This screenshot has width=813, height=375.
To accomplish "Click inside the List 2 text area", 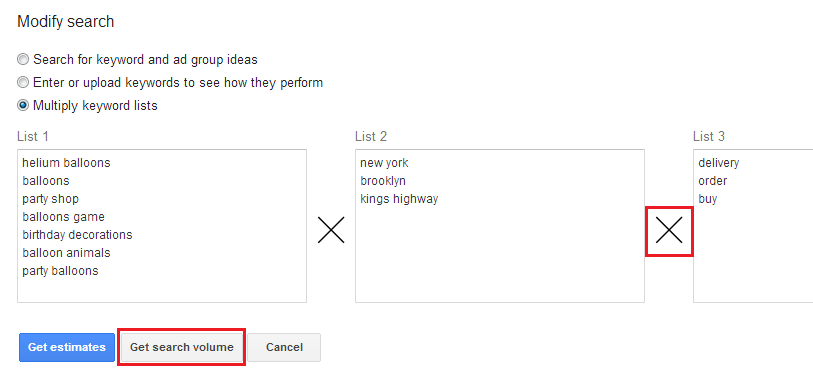I will [500, 226].
